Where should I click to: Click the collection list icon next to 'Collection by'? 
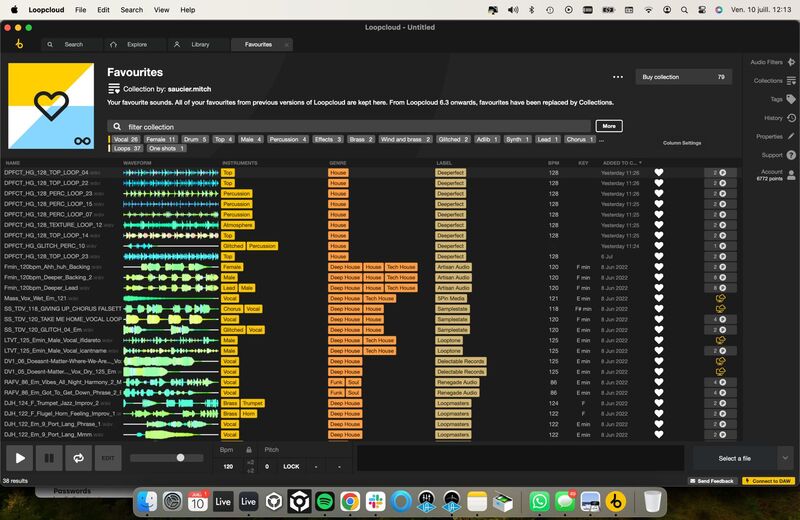114,89
